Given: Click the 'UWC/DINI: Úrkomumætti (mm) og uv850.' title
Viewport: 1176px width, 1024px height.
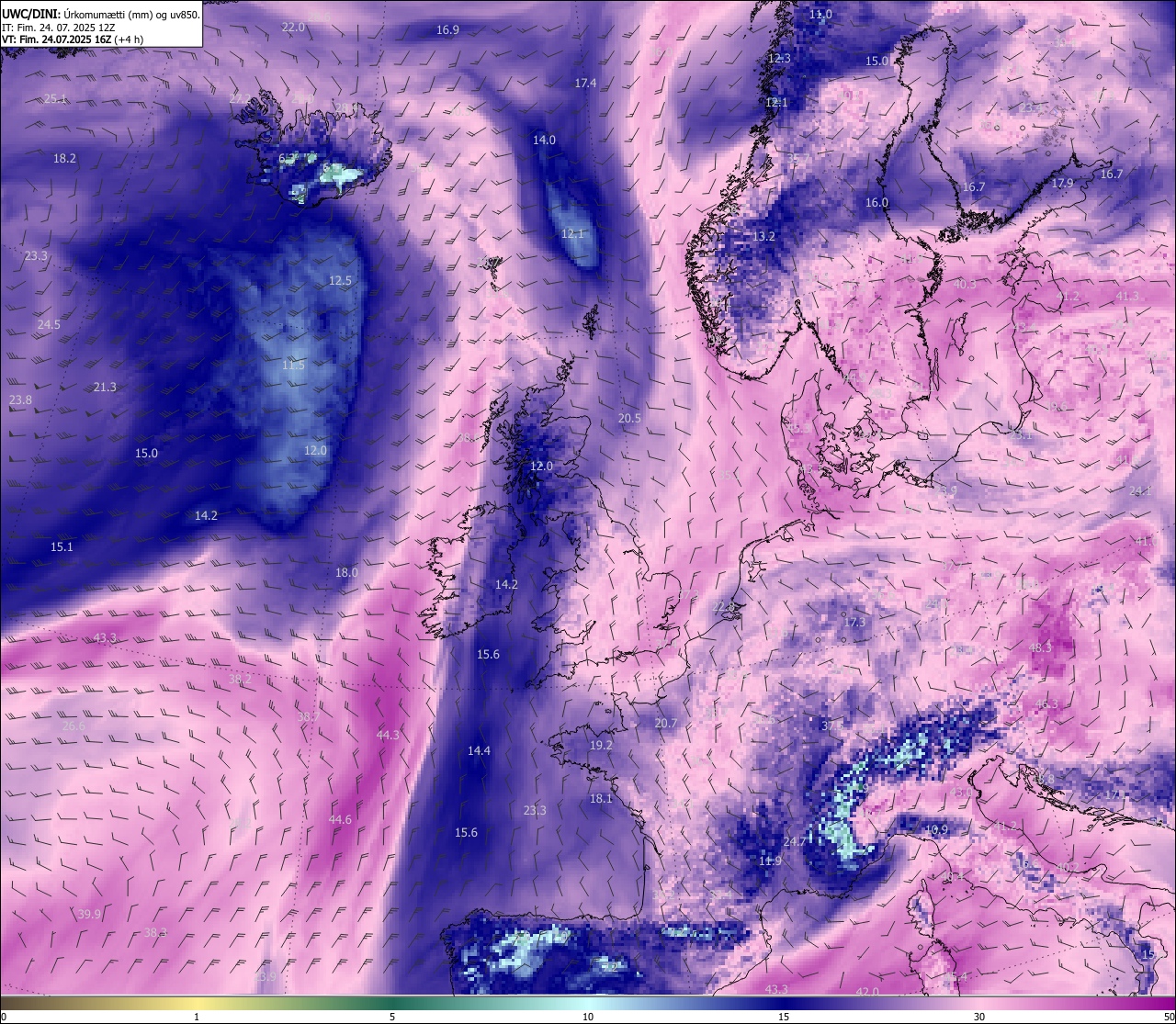Looking at the screenshot, I should coord(101,14).
